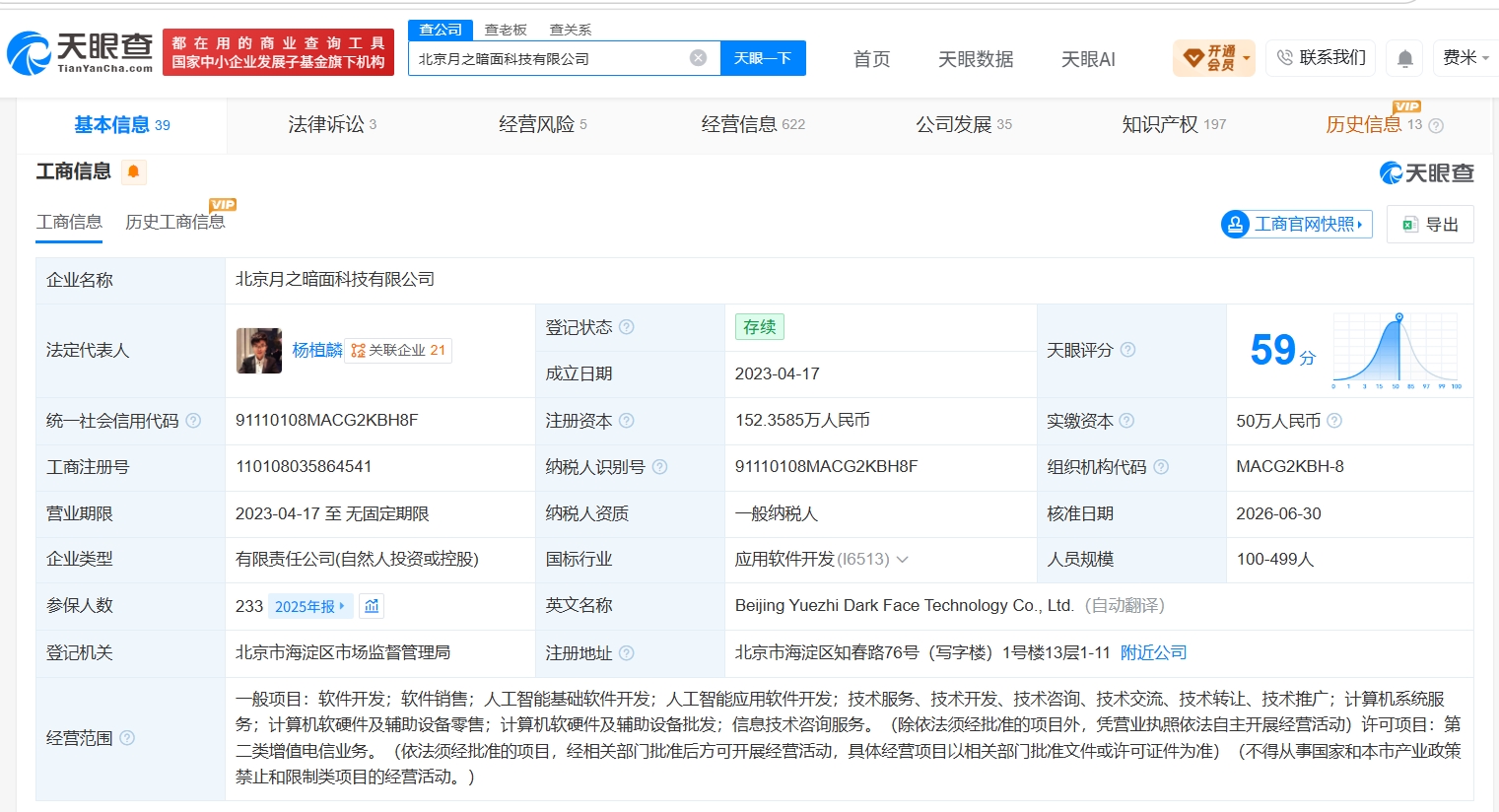
Task: Open help icon beside 统一社会信用代码
Action: tap(193, 421)
